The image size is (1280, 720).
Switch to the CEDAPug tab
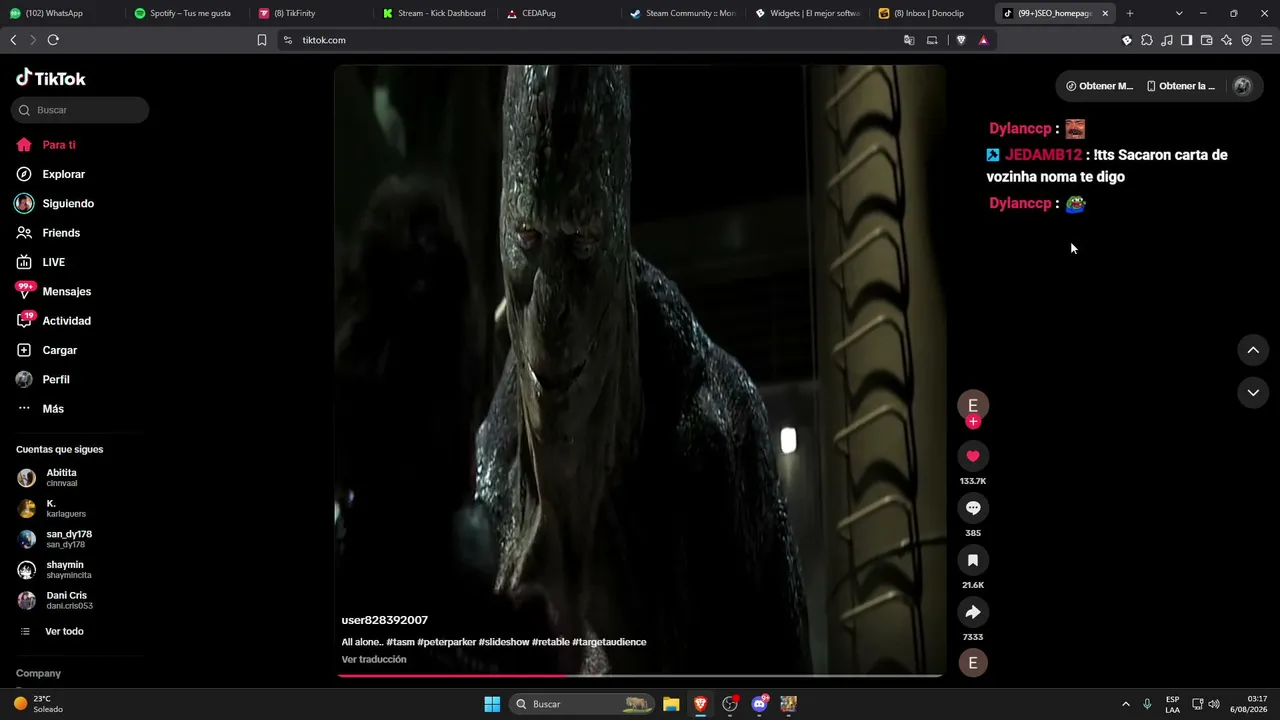tap(558, 13)
